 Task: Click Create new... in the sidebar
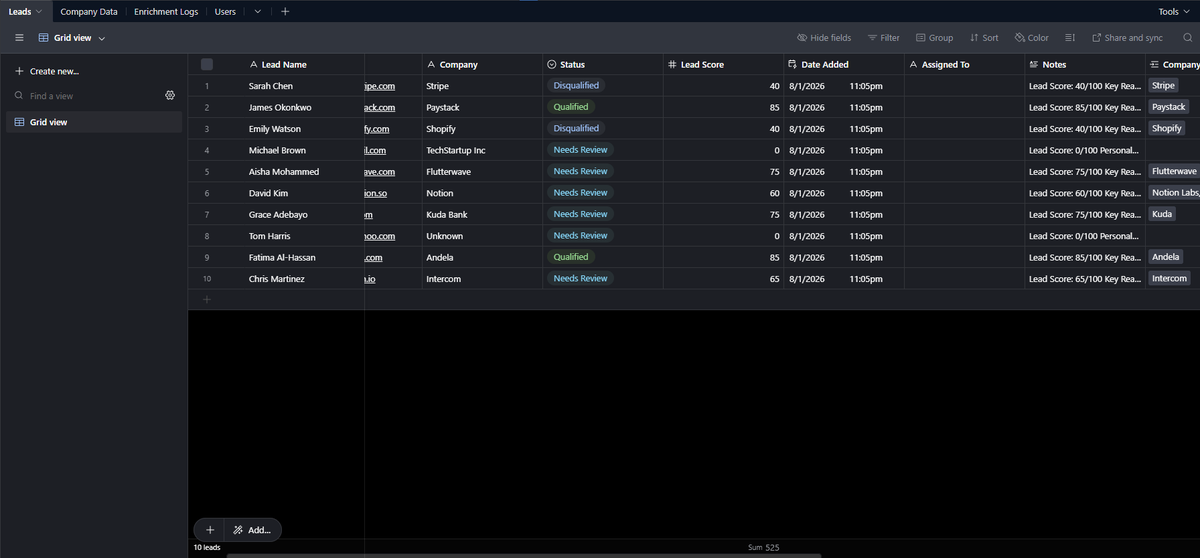(47, 71)
